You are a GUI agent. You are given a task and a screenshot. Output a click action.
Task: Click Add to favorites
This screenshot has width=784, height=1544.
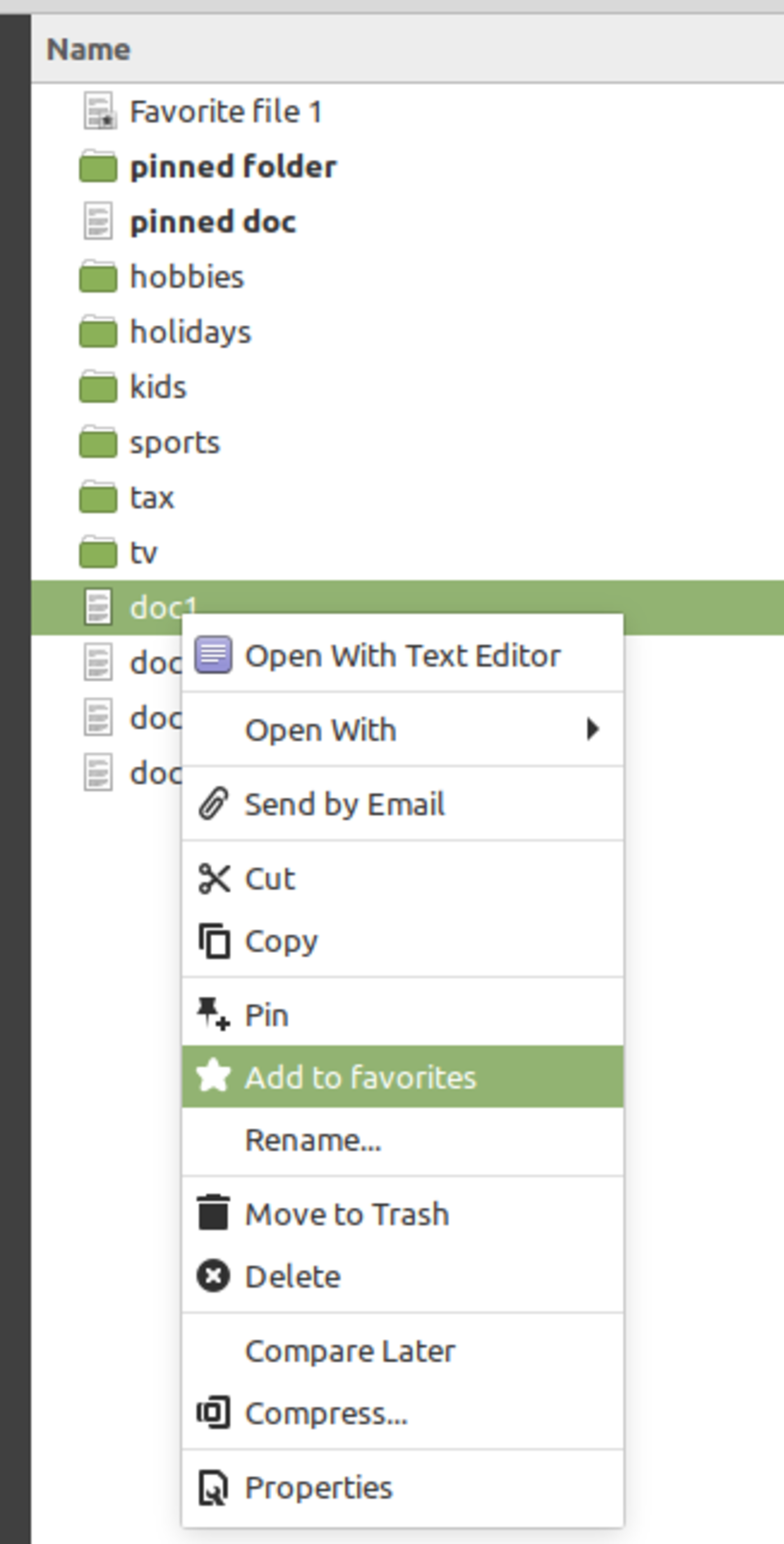(360, 1076)
